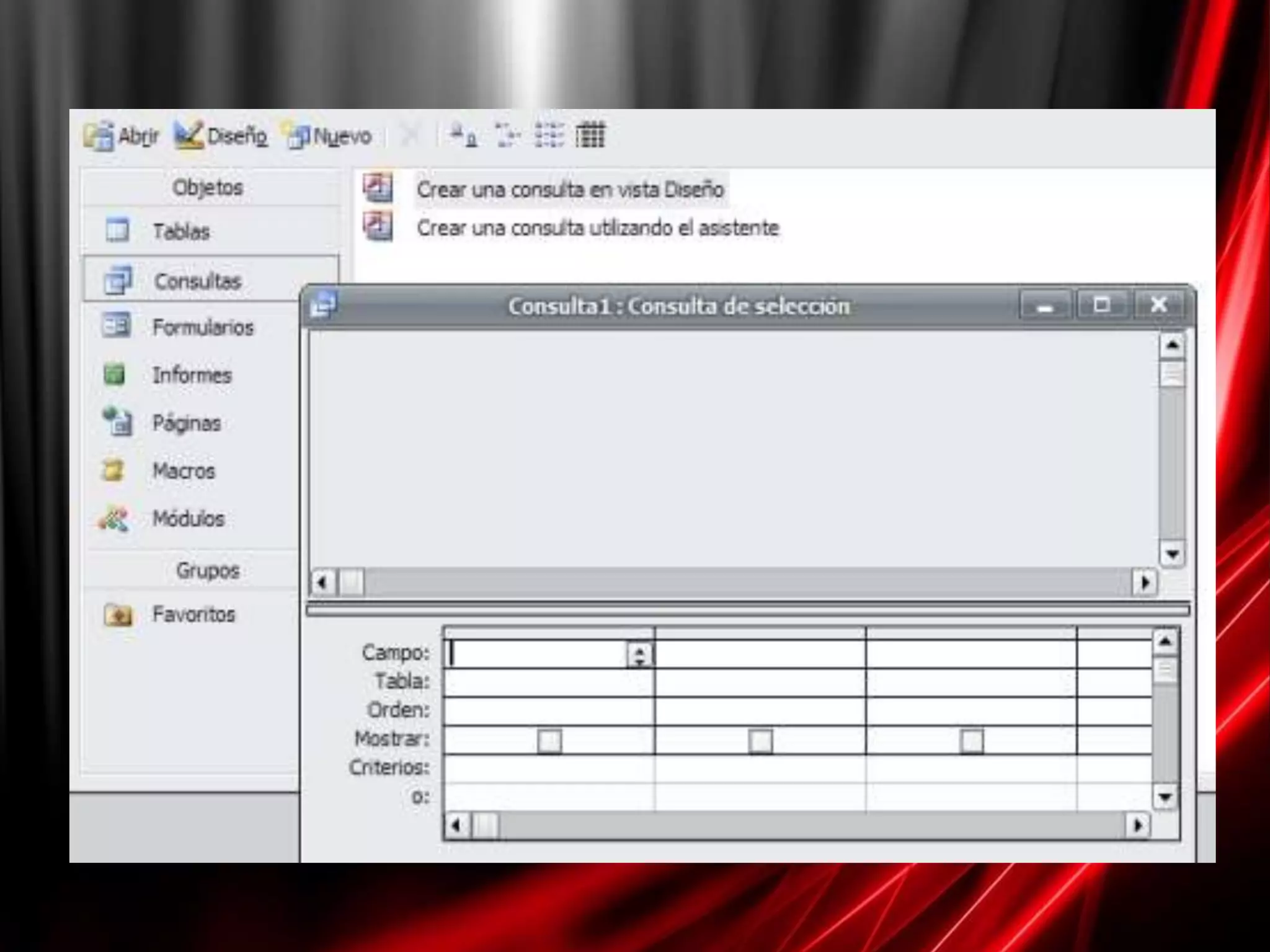Open the Tablas objects section
This screenshot has height=952, width=1270.
(x=180, y=231)
